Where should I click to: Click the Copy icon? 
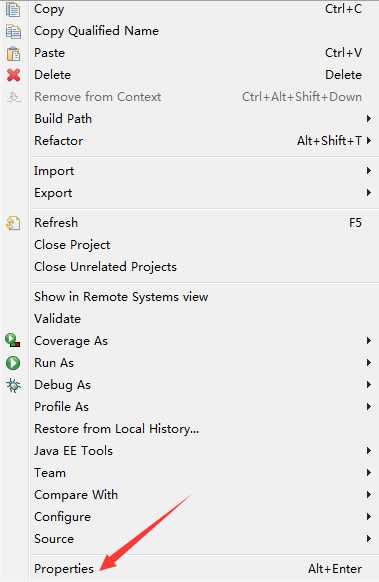[13, 9]
